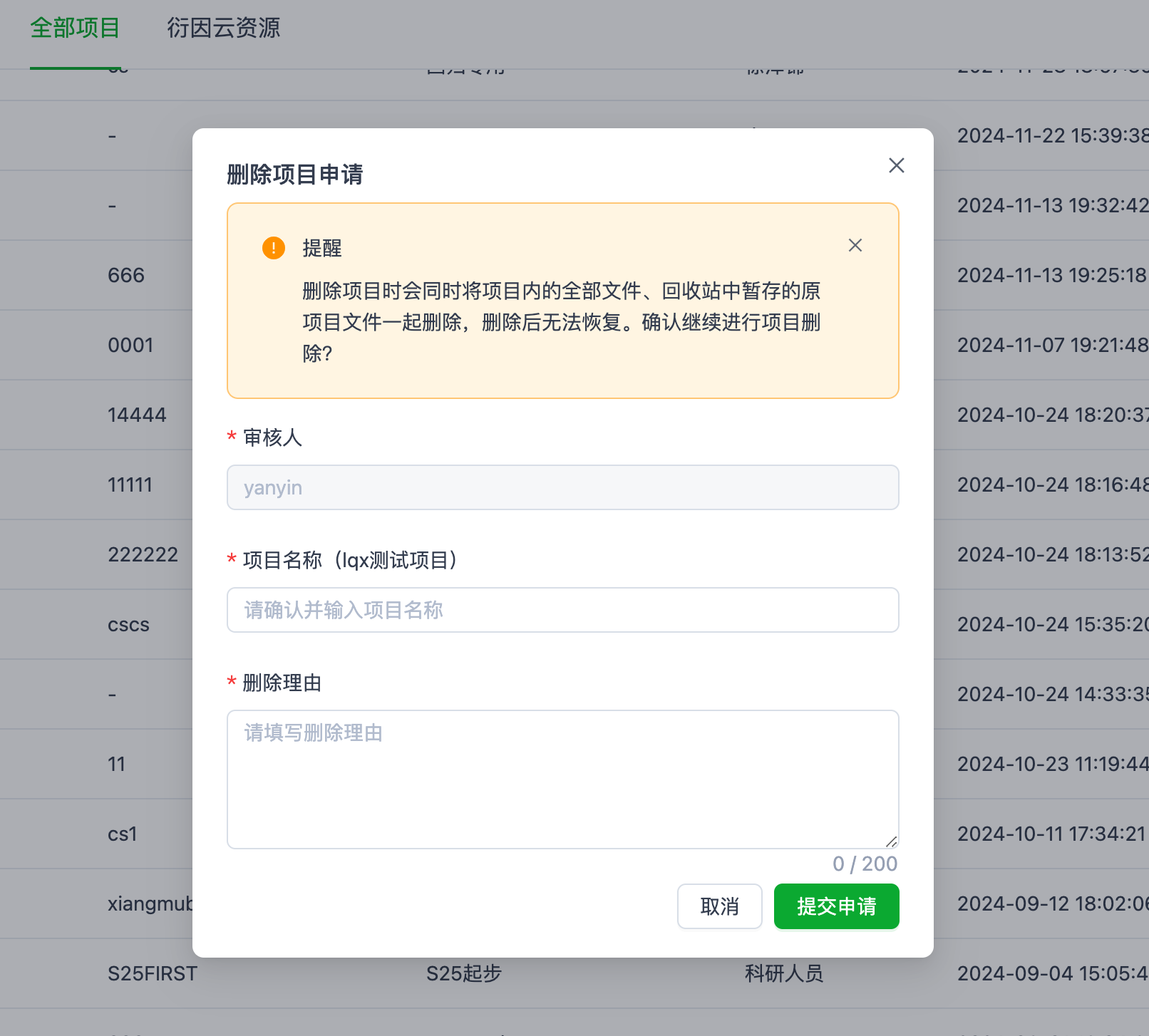The image size is (1149, 1036).
Task: Click the 提醒 alert message text
Action: tap(562, 322)
